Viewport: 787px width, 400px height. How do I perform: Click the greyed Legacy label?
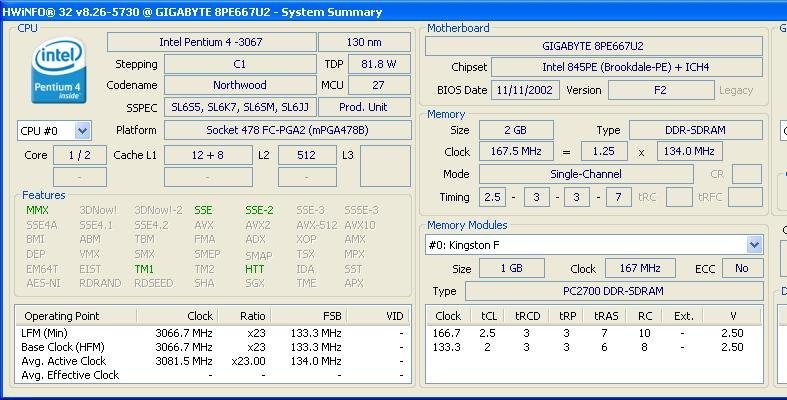[736, 90]
